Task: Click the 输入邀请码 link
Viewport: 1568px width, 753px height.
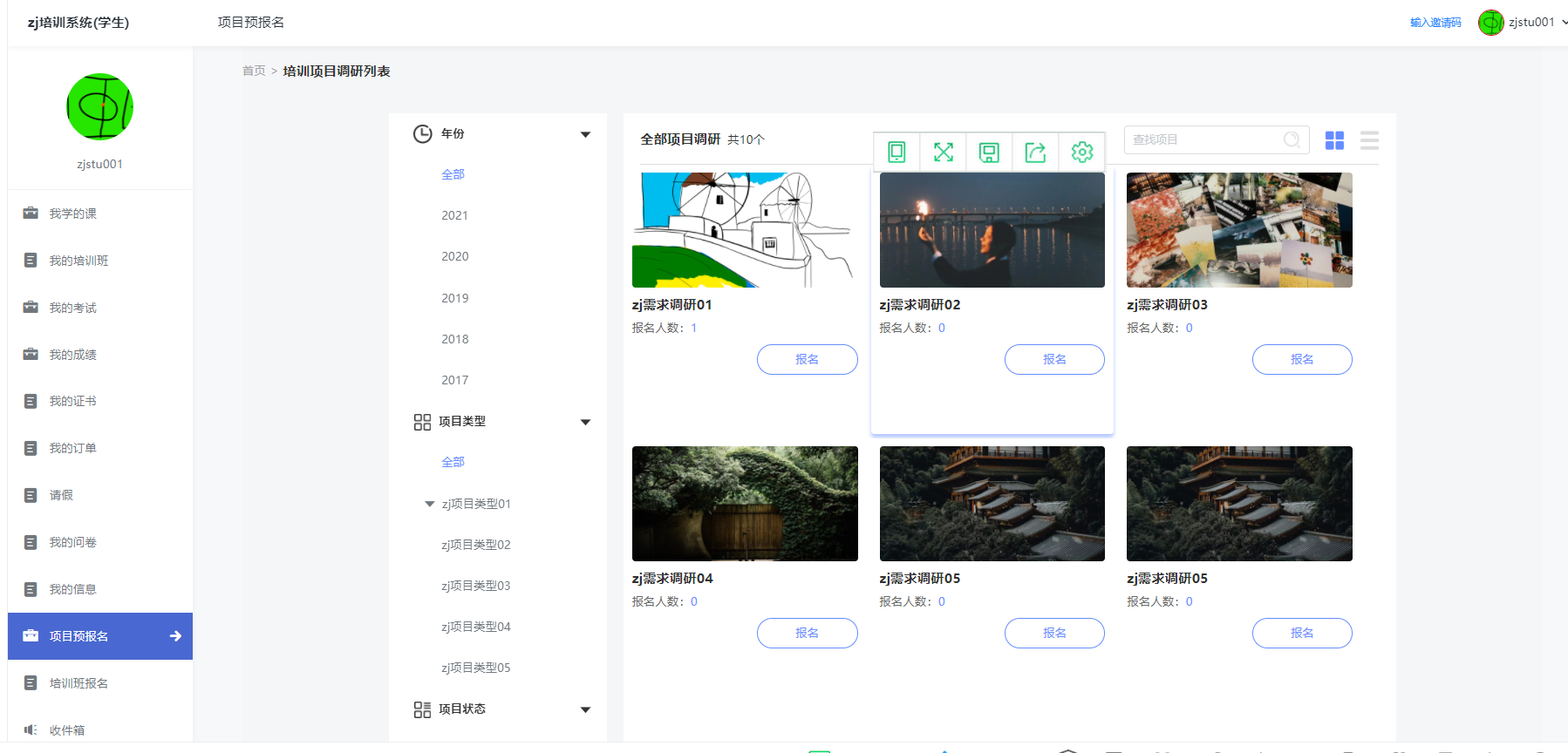Action: 1435,23
